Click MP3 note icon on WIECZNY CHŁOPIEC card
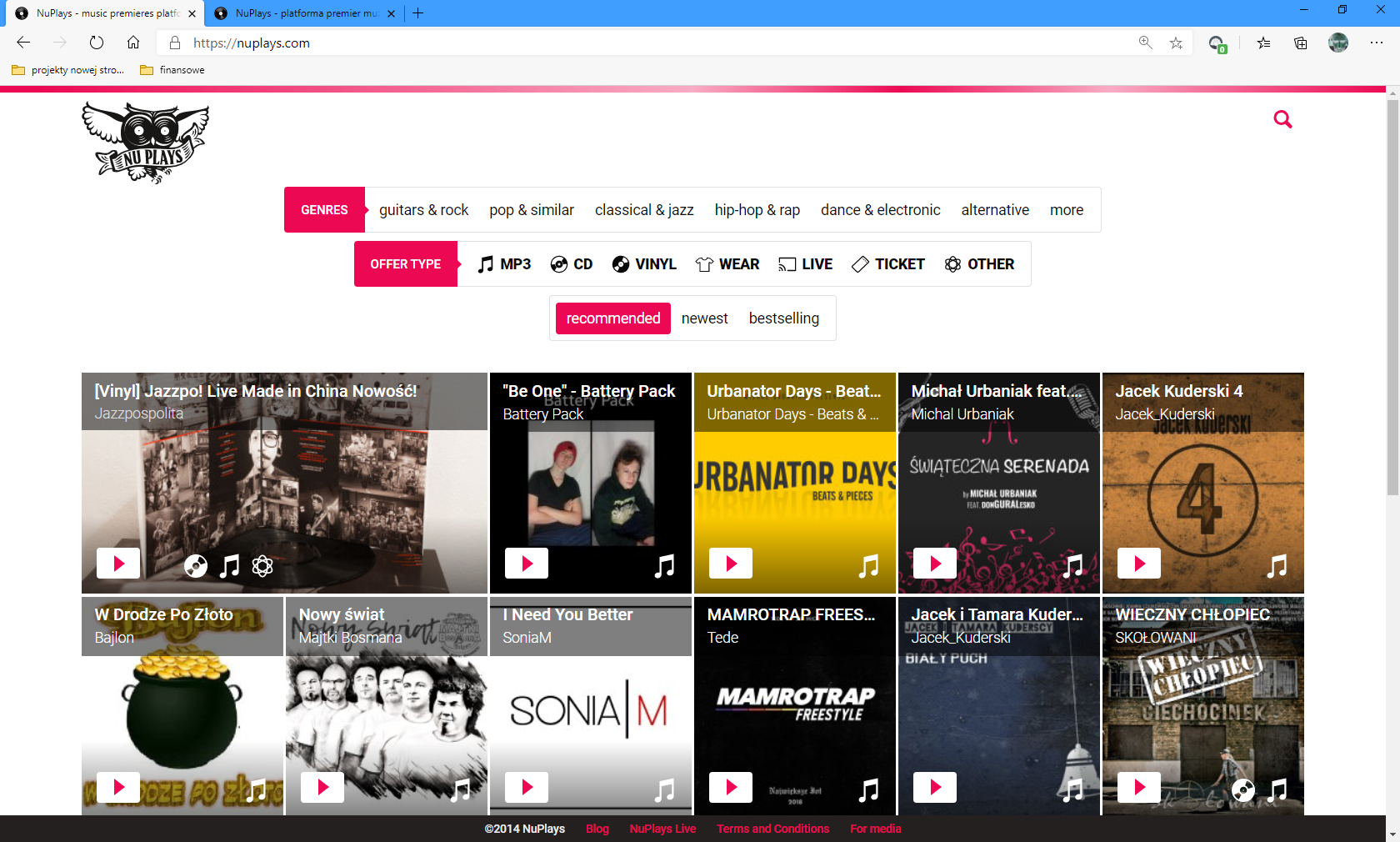Image resolution: width=1400 pixels, height=842 pixels. point(1277,790)
